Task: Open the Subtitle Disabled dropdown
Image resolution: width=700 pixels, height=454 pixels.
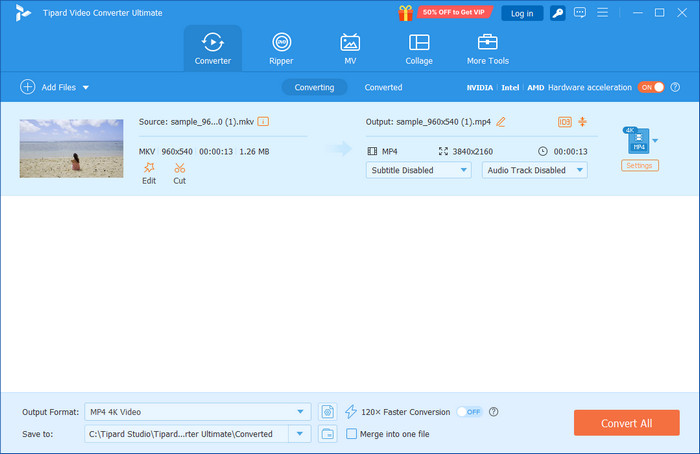Action: click(x=418, y=170)
